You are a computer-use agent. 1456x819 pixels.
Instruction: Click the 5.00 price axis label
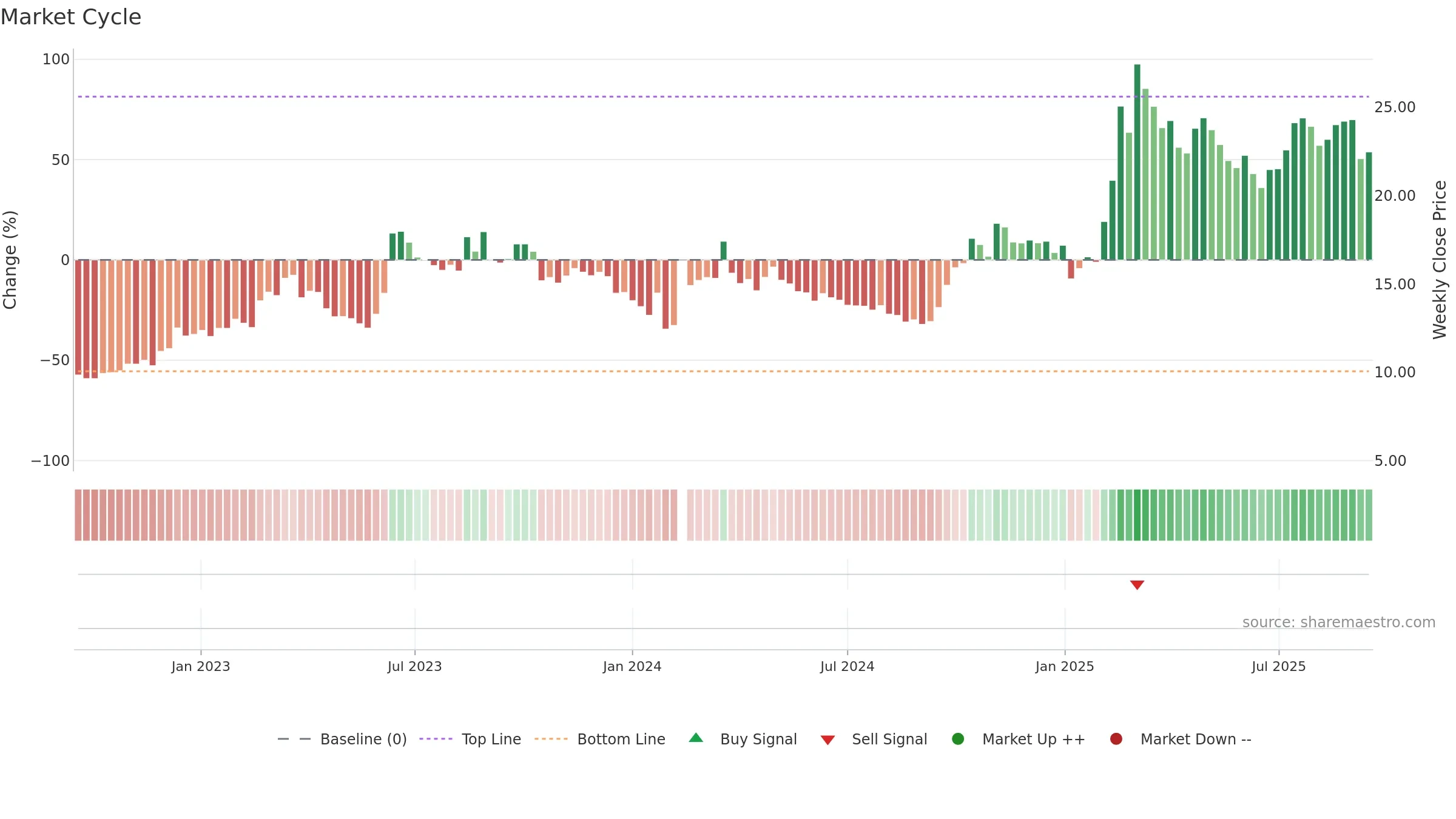pyautogui.click(x=1390, y=461)
